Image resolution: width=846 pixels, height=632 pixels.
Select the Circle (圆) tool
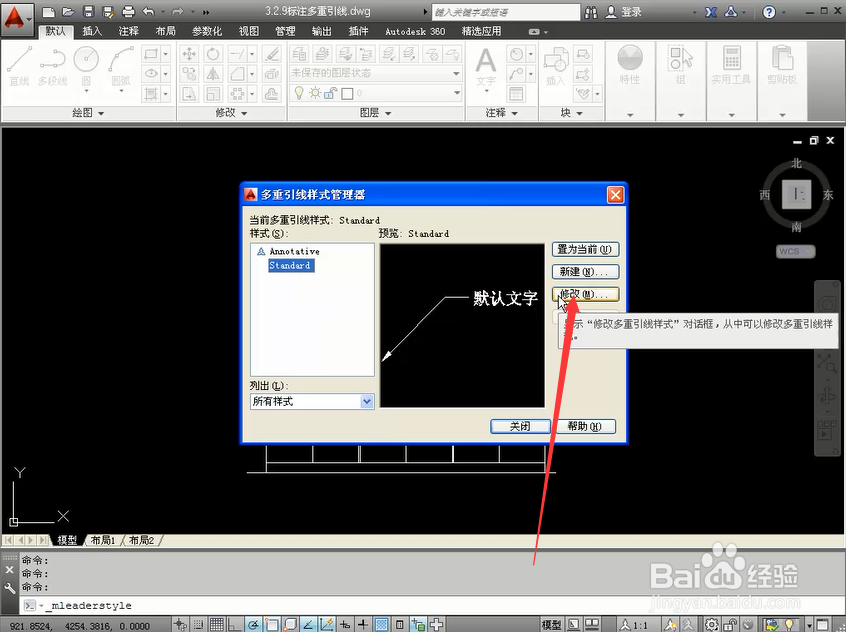tap(86, 66)
